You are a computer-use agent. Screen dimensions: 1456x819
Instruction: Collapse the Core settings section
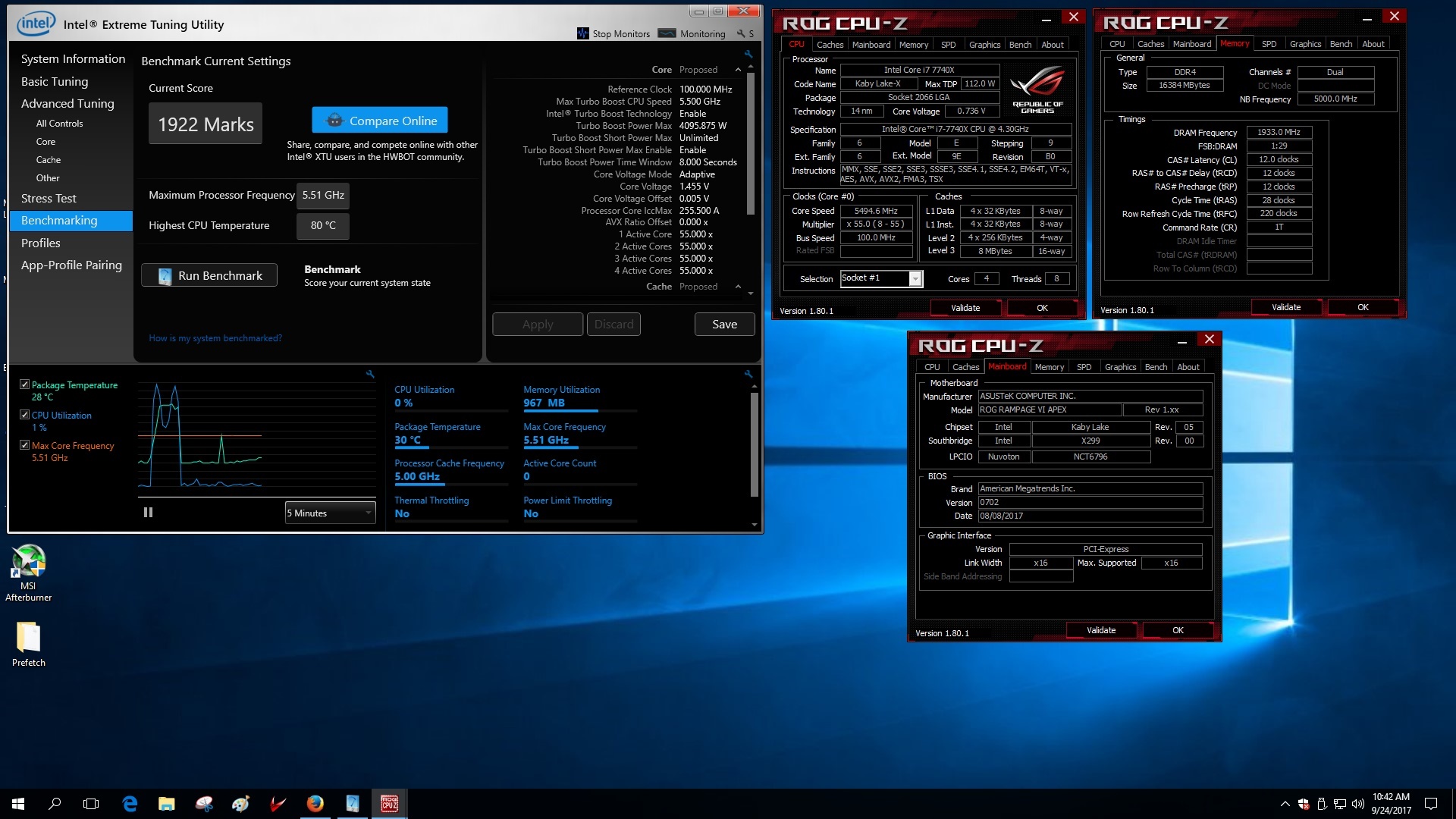pyautogui.click(x=738, y=70)
